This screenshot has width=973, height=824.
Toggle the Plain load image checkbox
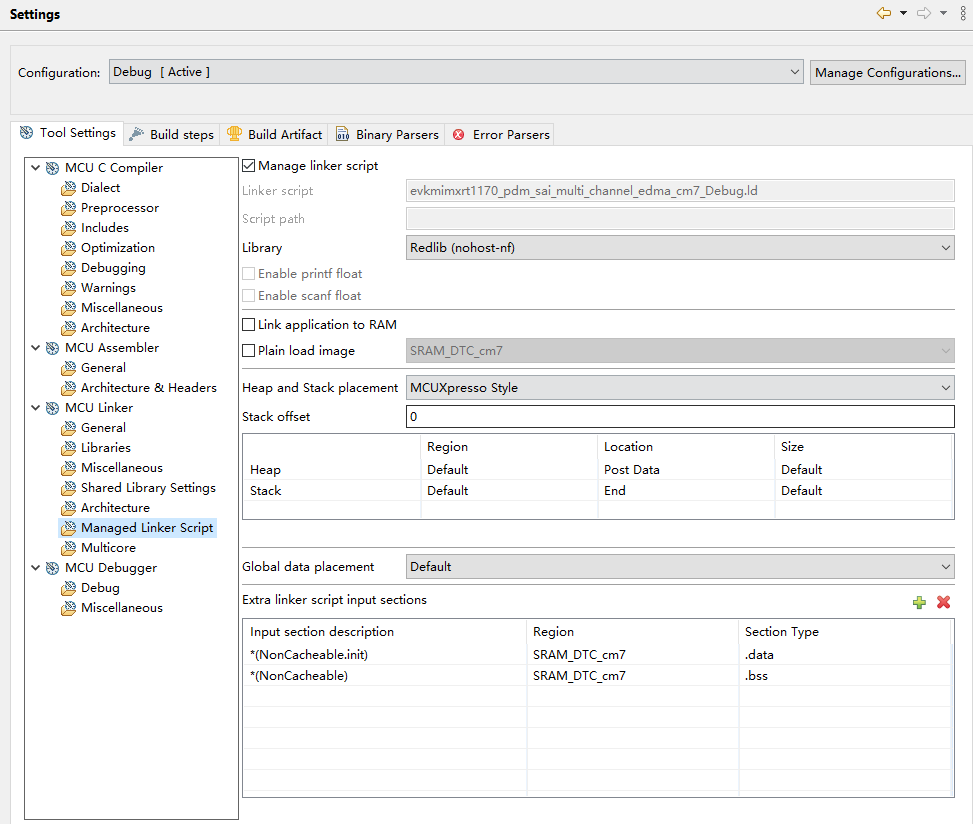pos(249,351)
